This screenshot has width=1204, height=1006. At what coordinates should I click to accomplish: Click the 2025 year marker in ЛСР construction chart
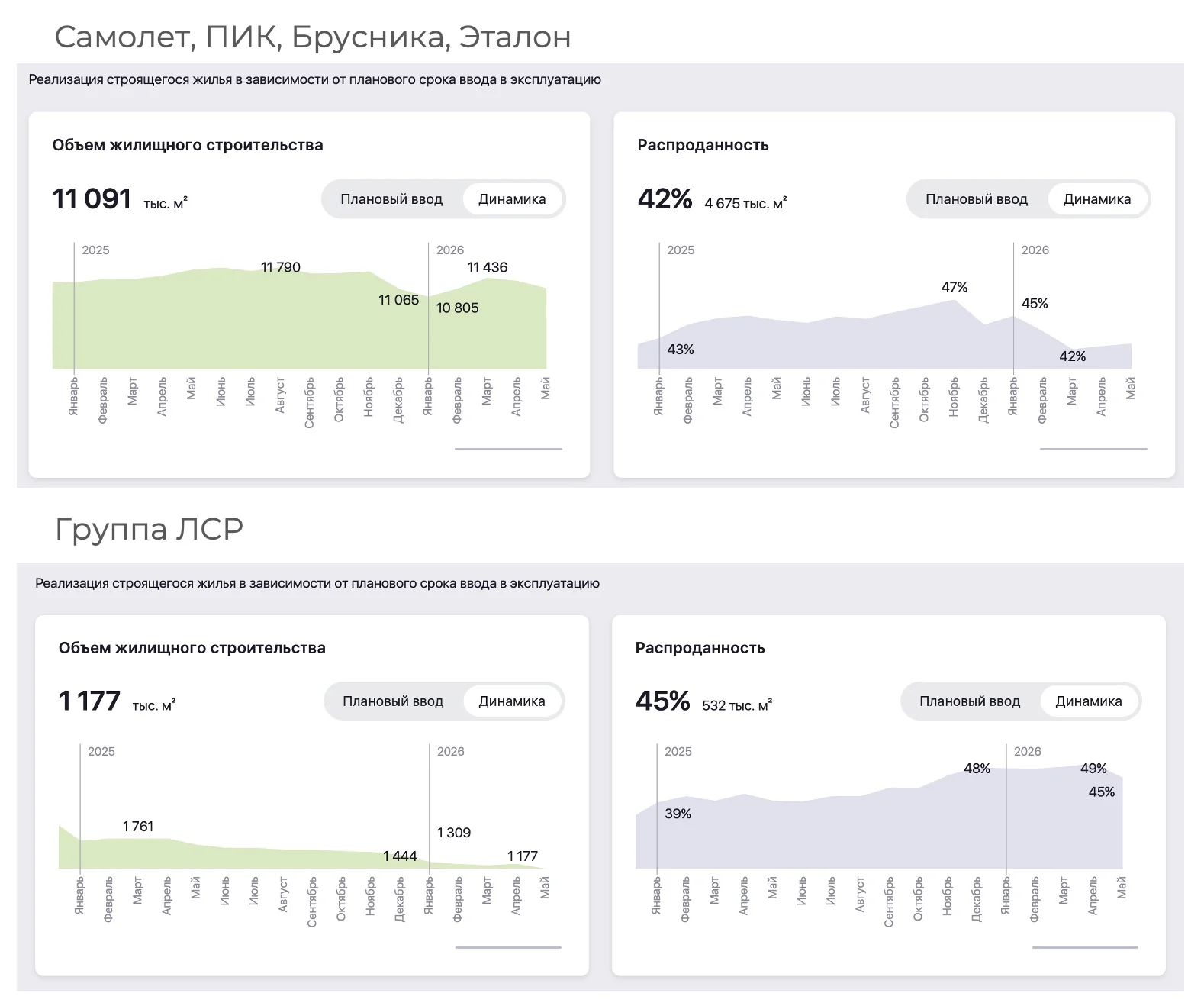(101, 752)
